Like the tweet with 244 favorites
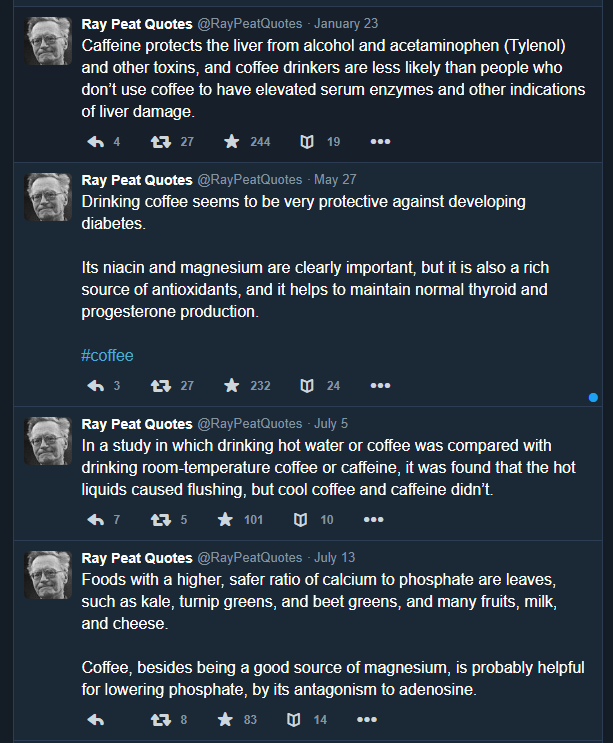 click(232, 142)
